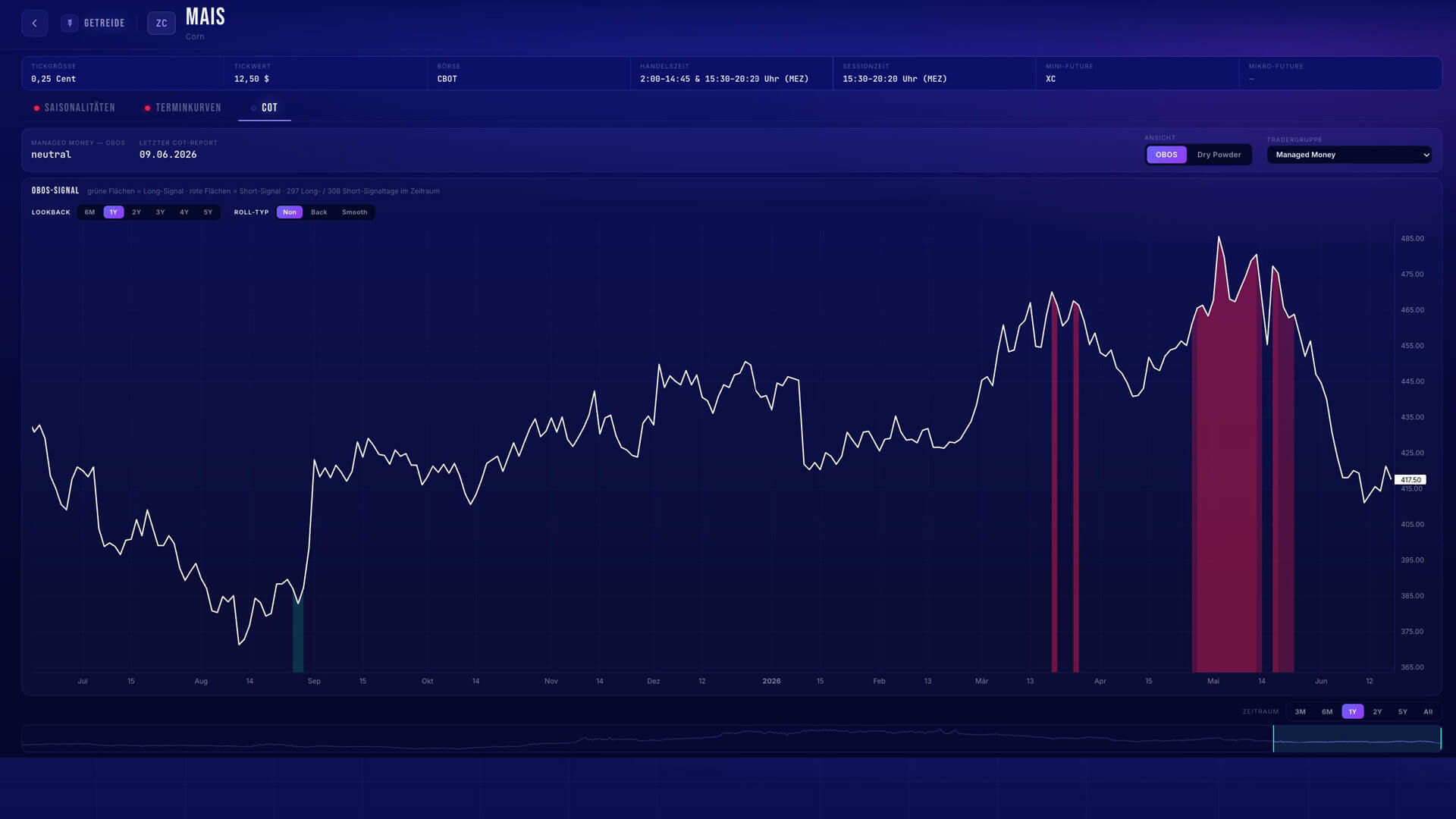Click the Handelszeit value 2:00-14:45 & 15:30-20:20
Viewport: 1456px width, 819px height.
point(724,79)
